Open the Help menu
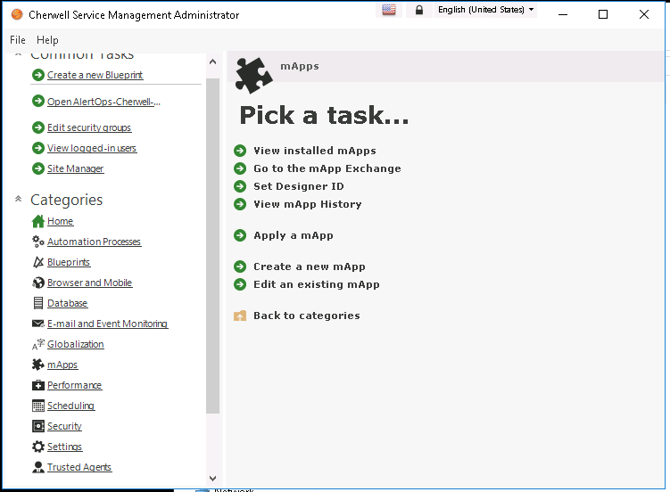The image size is (670, 492). click(x=47, y=40)
